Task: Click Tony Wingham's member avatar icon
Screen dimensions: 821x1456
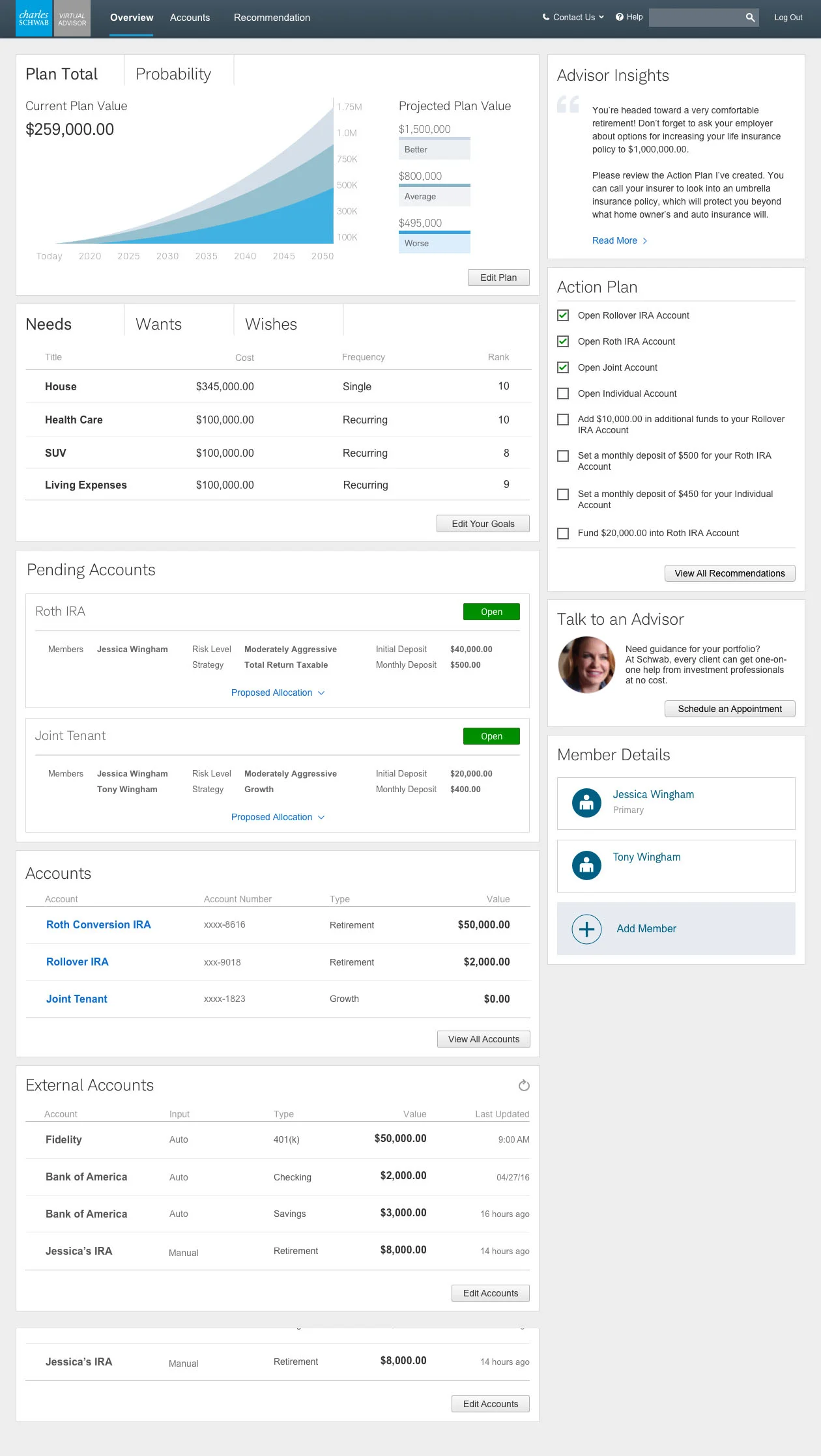Action: coord(586,866)
